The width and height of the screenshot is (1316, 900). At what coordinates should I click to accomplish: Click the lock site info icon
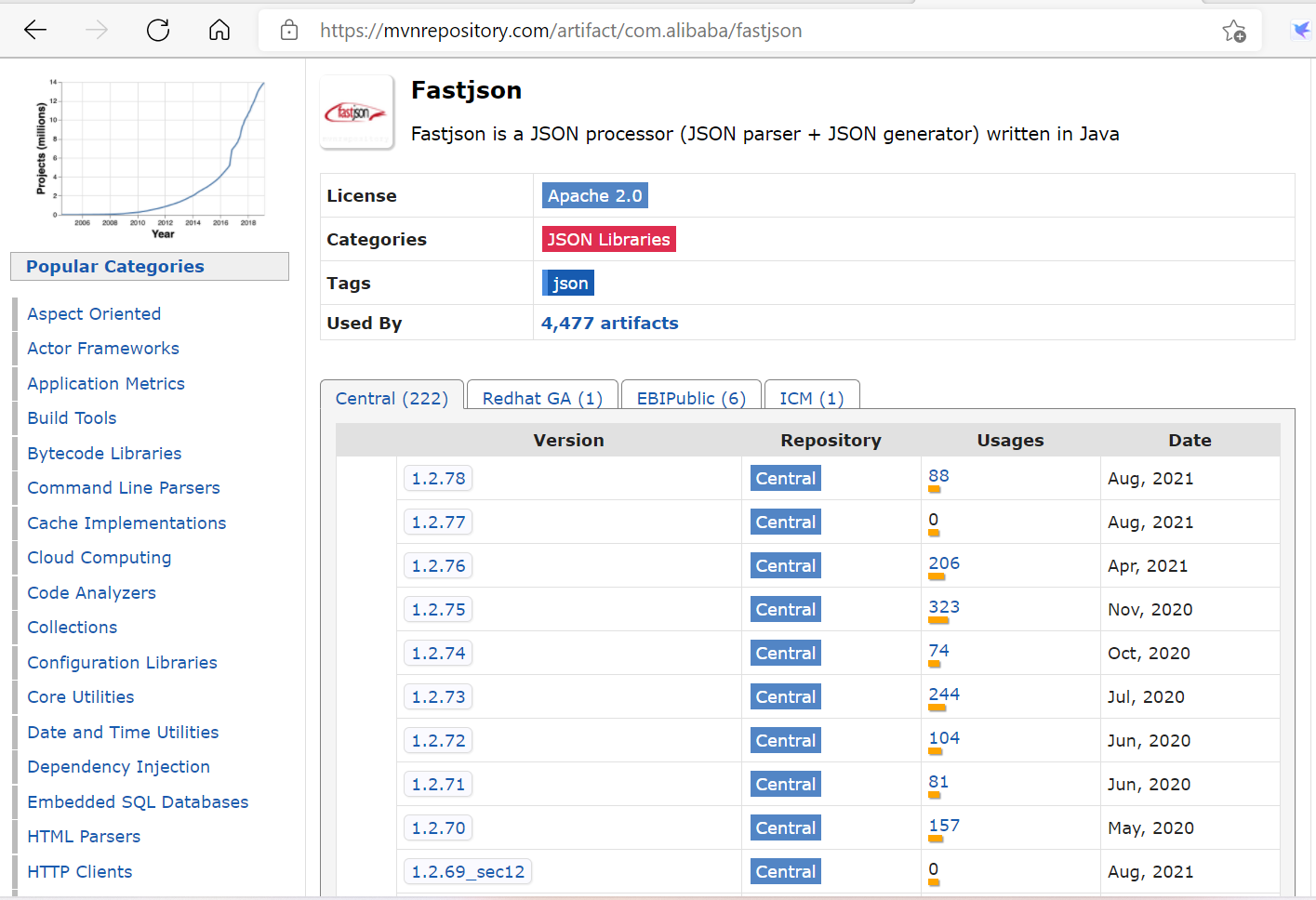point(289,30)
